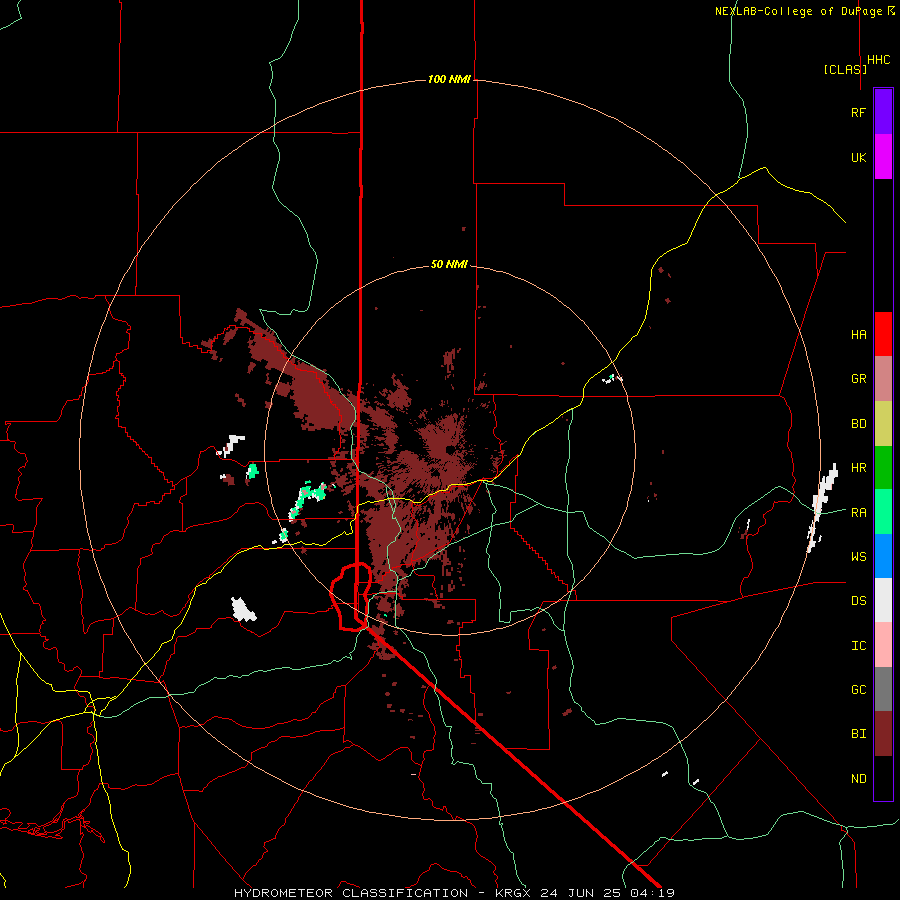
Task: Click the white dry snow band at the east edge
Action: click(823, 507)
